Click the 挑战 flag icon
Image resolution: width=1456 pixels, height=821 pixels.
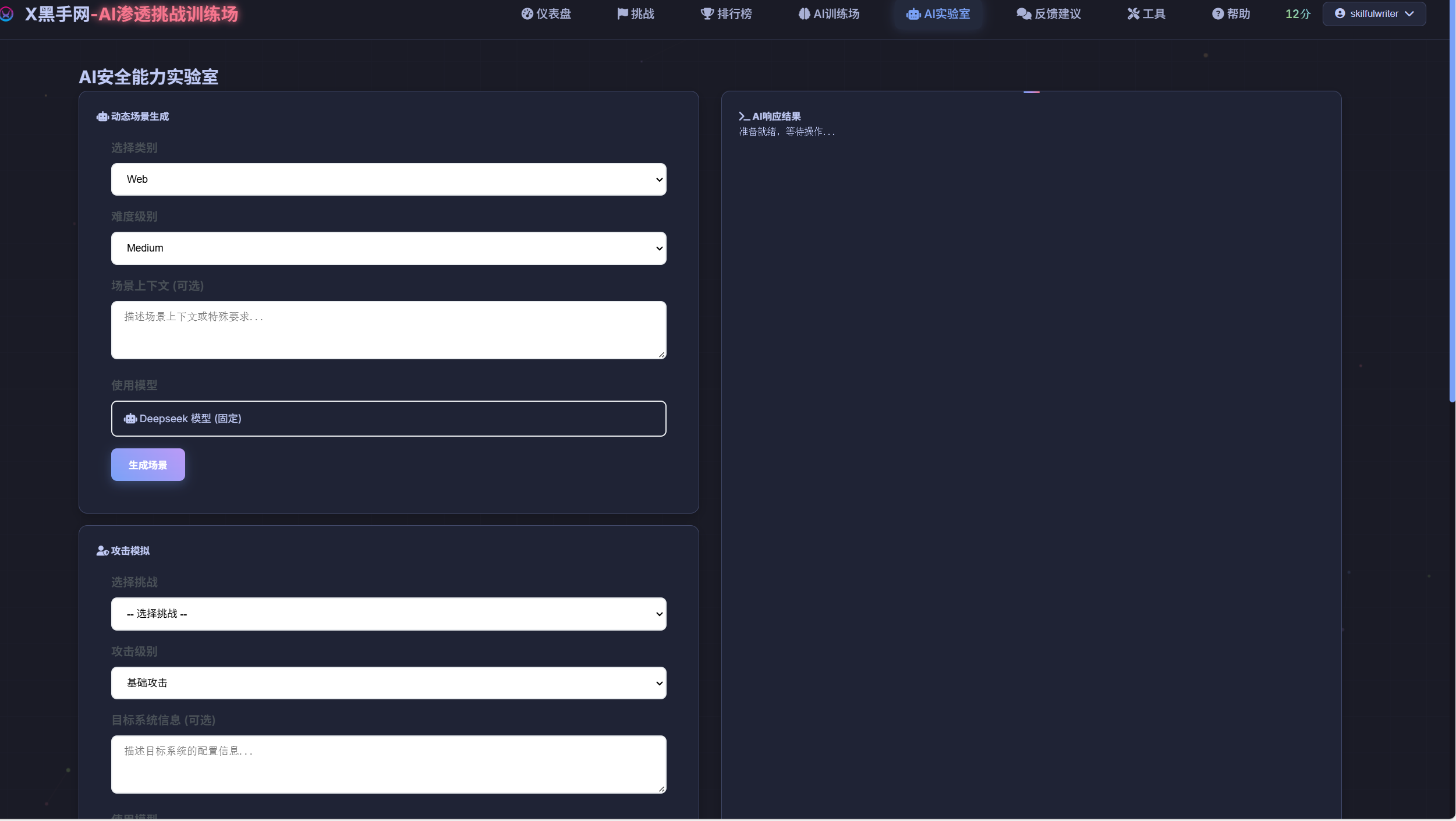[622, 14]
